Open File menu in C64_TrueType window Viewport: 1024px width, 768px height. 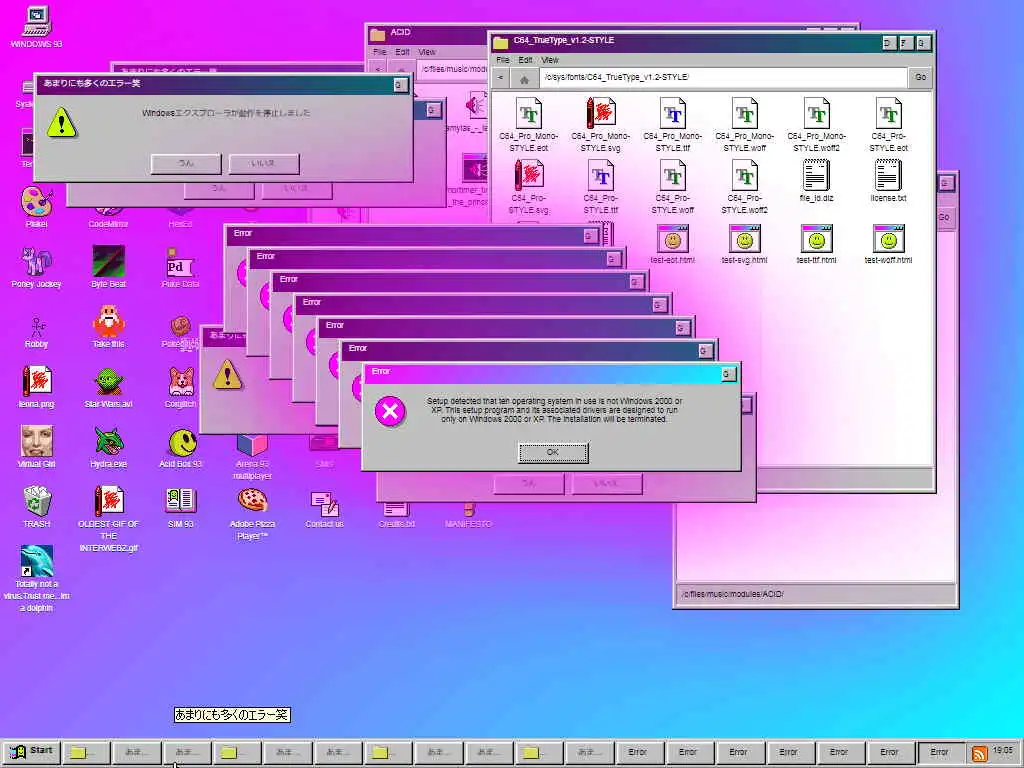[502, 60]
